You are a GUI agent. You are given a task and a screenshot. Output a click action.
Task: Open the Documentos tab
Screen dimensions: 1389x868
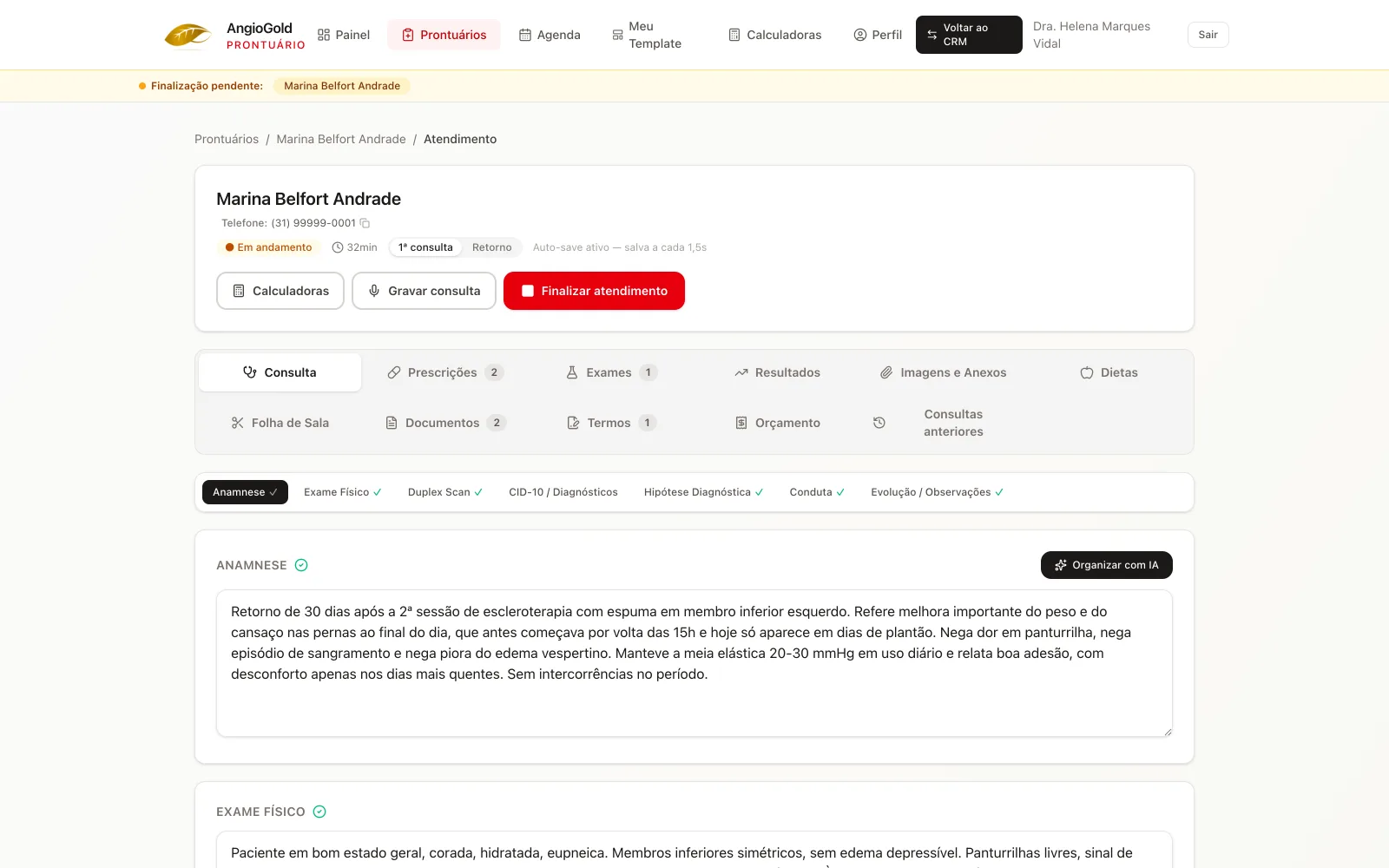click(445, 423)
